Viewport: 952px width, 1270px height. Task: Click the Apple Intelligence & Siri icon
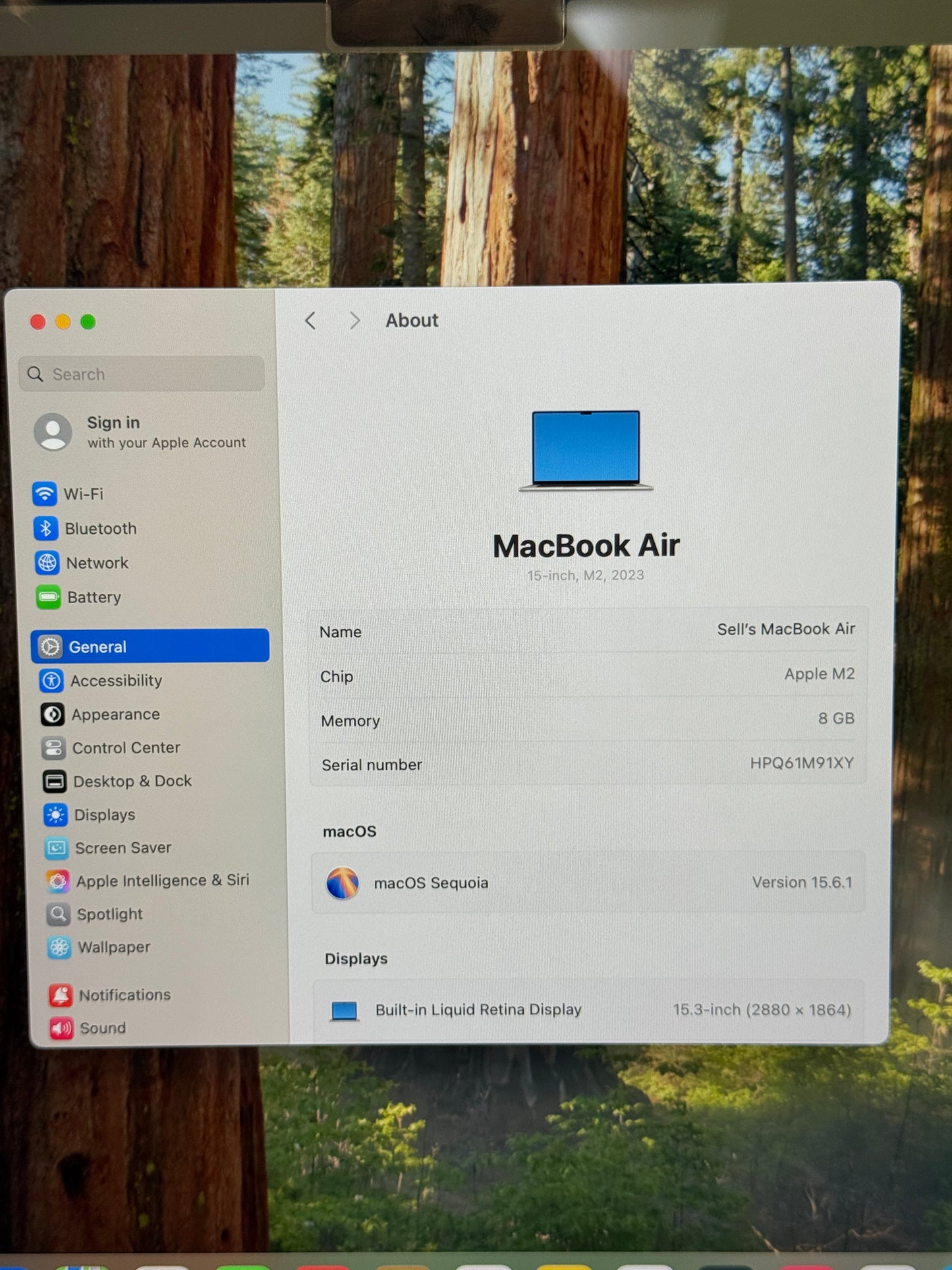(58, 880)
